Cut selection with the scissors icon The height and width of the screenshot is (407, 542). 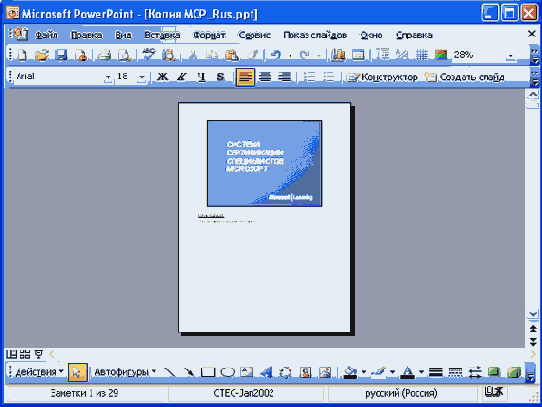pos(193,55)
